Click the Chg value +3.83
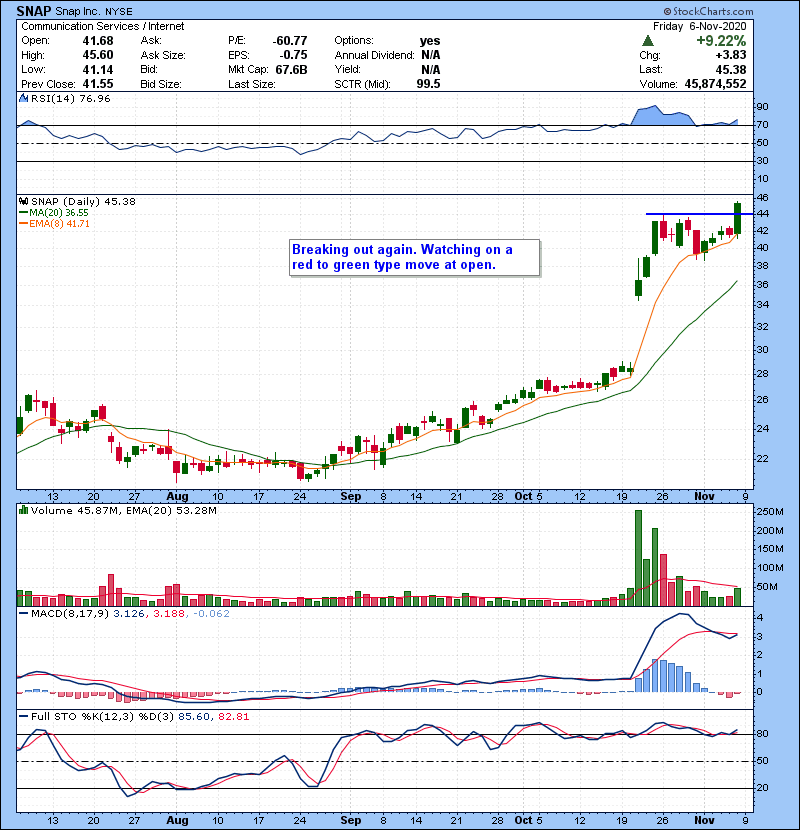Image resolution: width=800 pixels, height=830 pixels. pyautogui.click(x=731, y=55)
